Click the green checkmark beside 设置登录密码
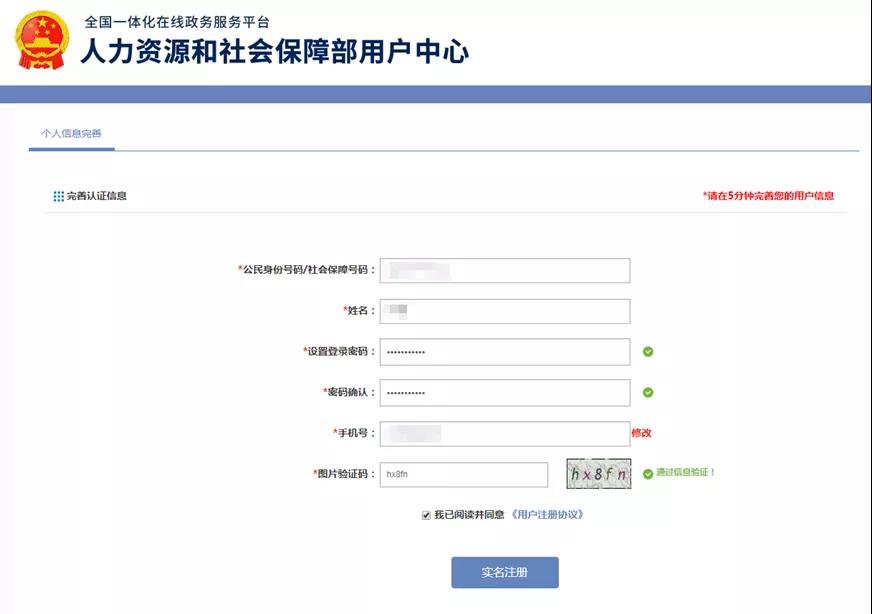Viewport: 872px width, 614px height. 648,351
